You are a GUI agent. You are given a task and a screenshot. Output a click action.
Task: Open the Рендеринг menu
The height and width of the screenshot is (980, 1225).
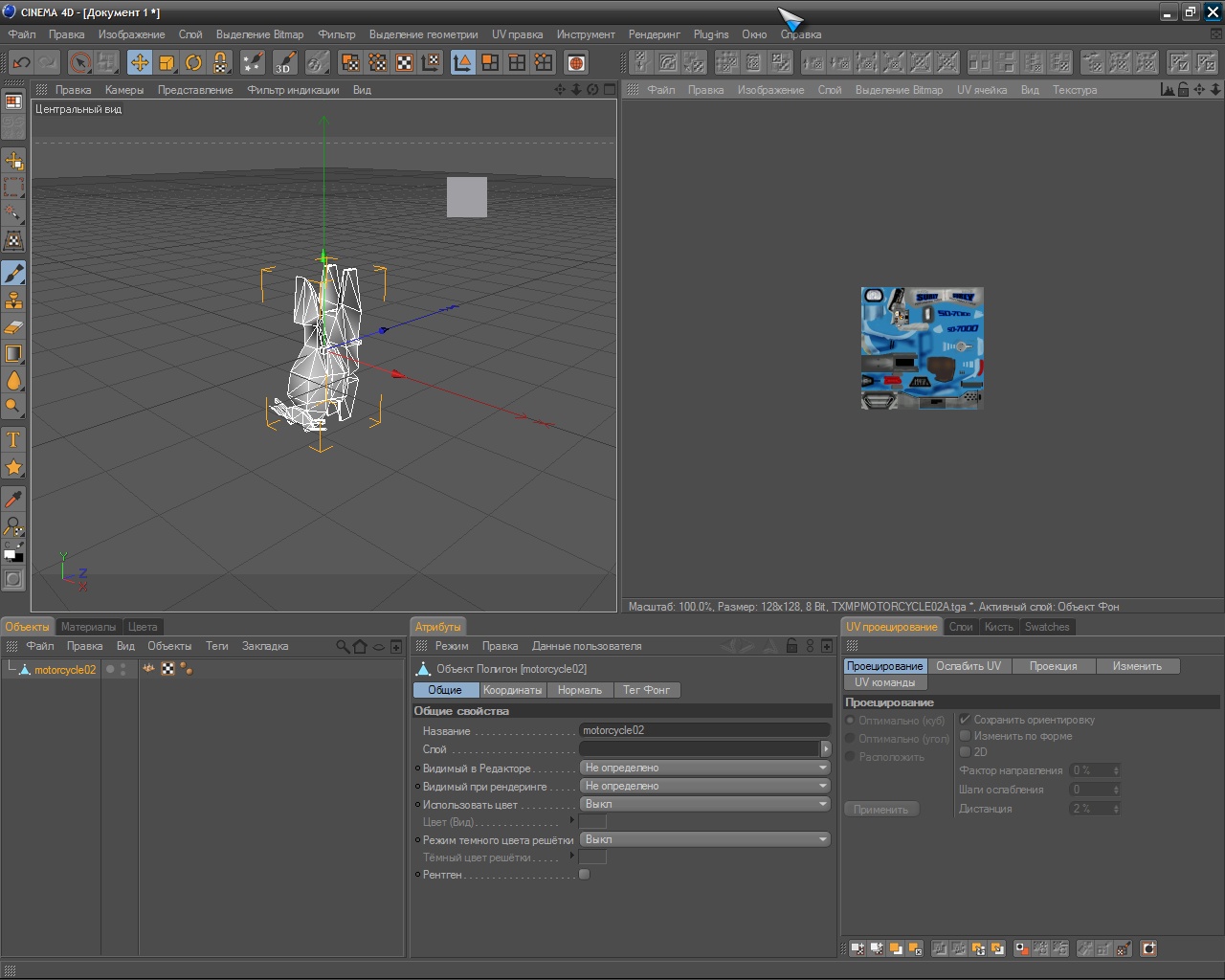[654, 34]
